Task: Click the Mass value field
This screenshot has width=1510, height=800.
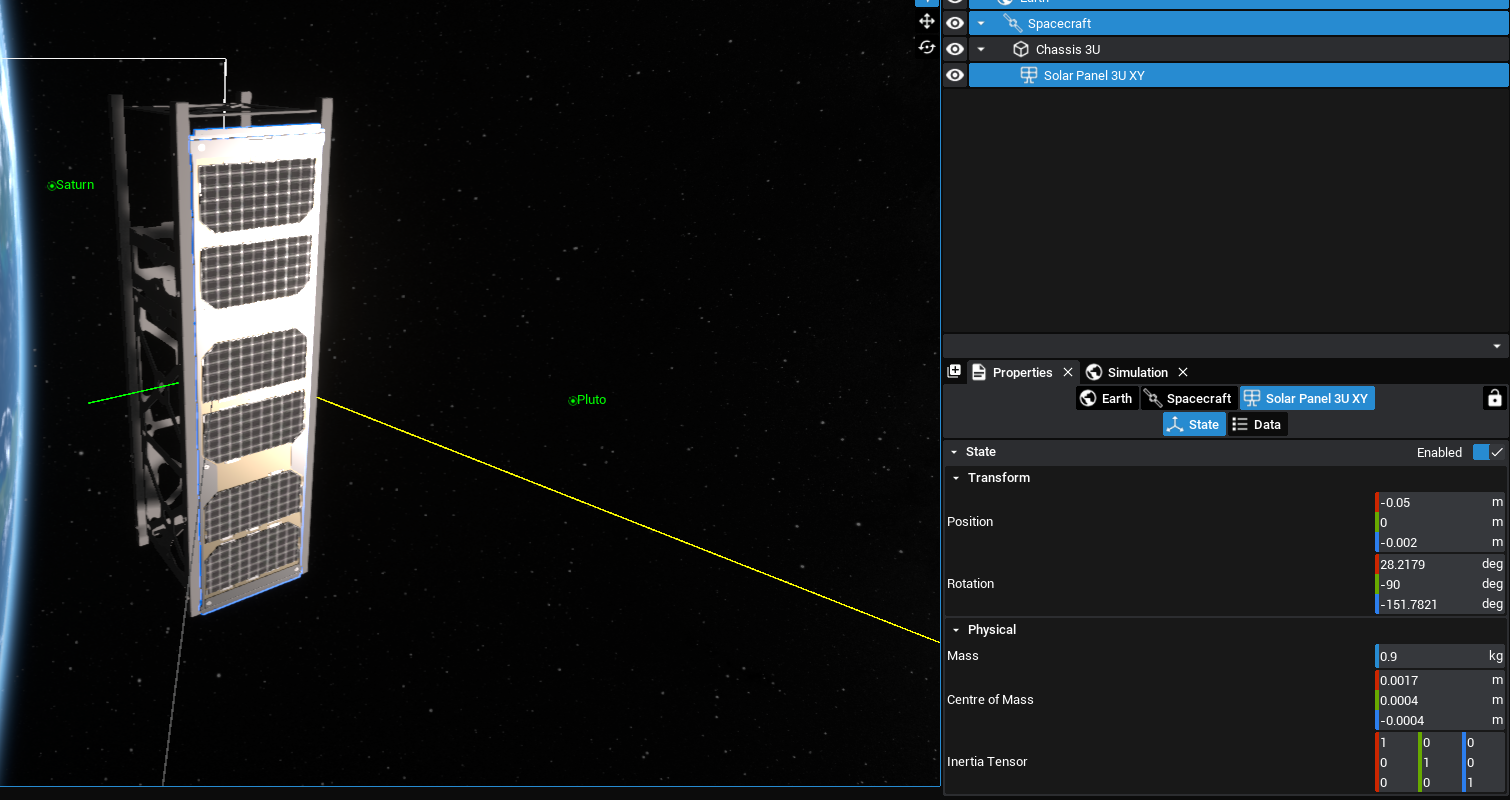Action: click(1430, 656)
